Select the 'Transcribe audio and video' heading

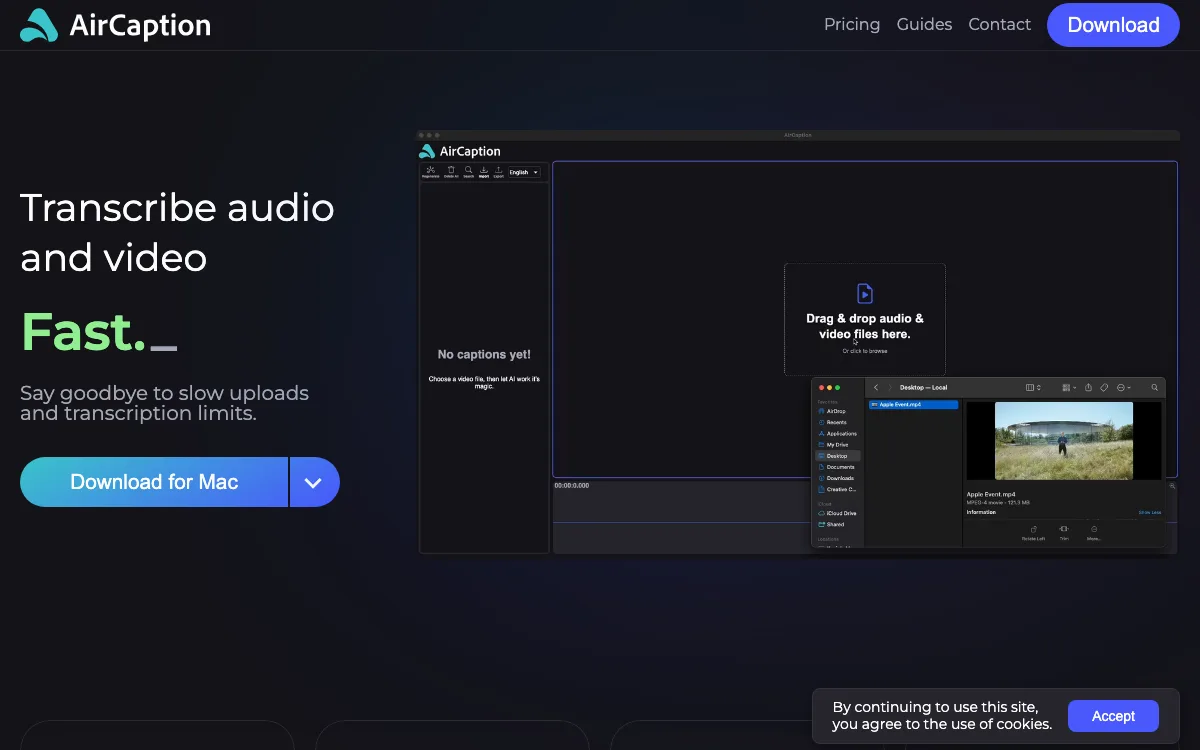coord(177,232)
